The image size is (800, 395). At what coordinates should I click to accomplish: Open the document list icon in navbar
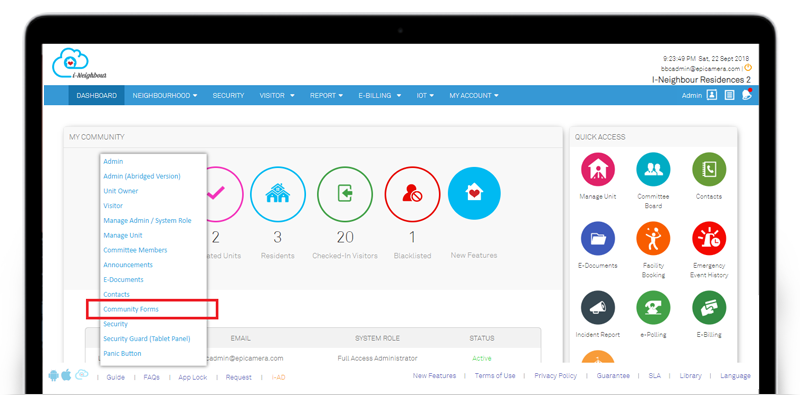730,95
